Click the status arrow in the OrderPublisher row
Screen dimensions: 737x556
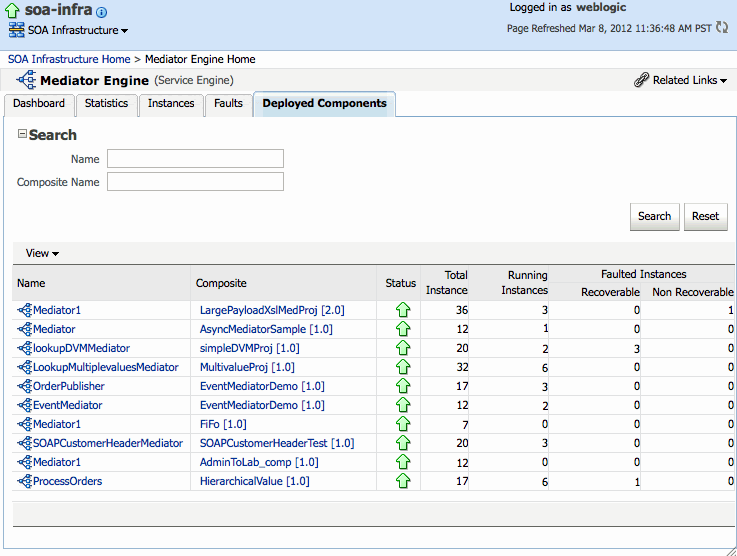click(x=403, y=386)
